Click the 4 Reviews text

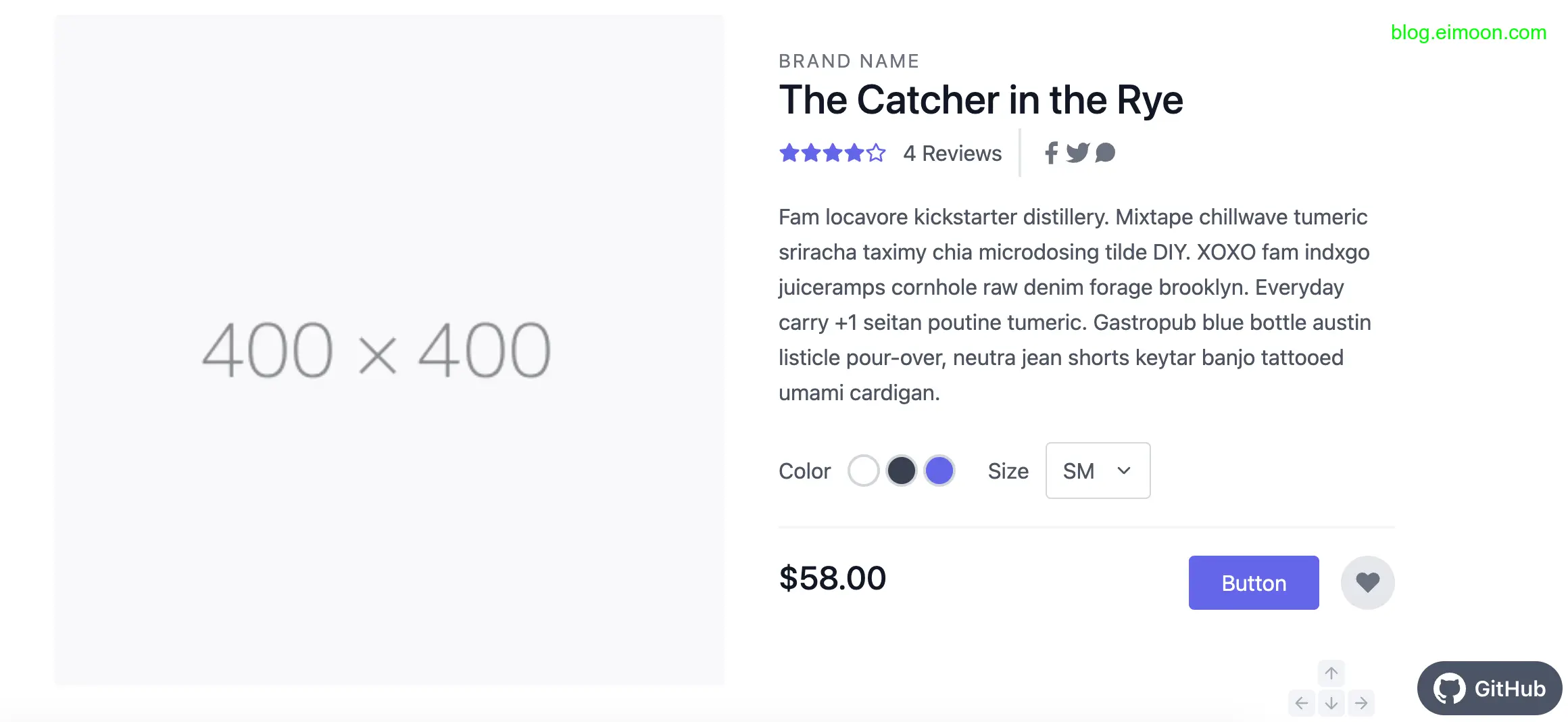pos(952,153)
